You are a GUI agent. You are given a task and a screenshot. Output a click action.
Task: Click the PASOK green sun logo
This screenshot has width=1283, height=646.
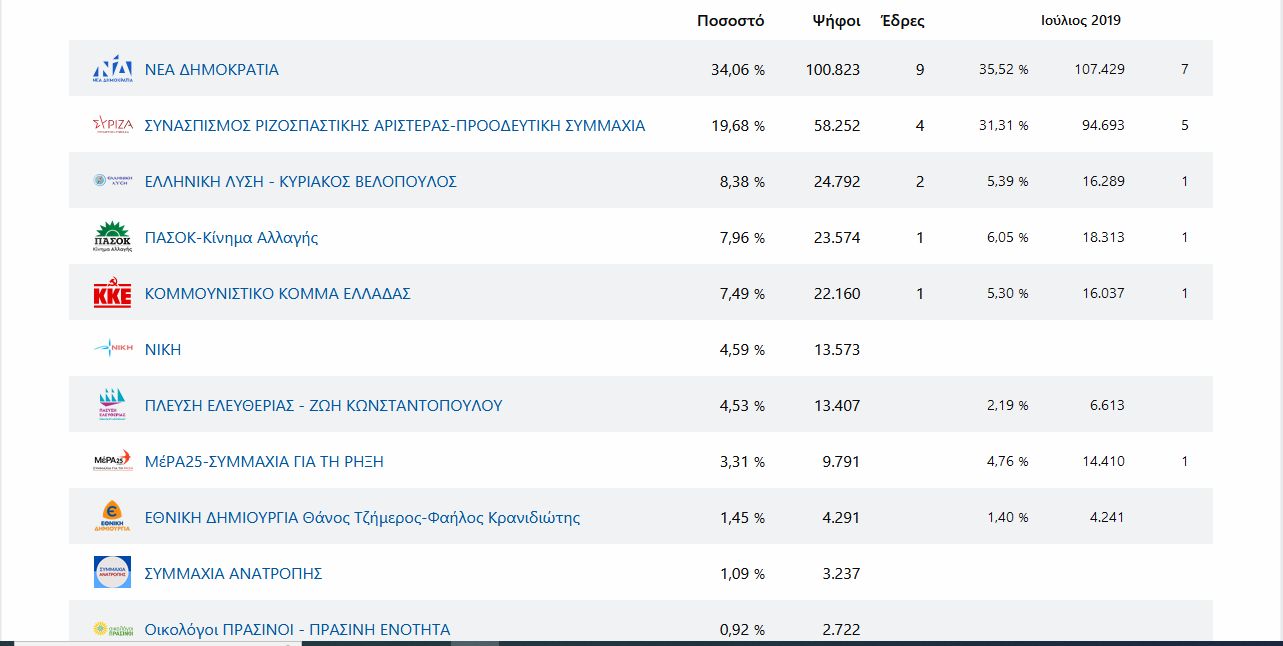coord(112,237)
